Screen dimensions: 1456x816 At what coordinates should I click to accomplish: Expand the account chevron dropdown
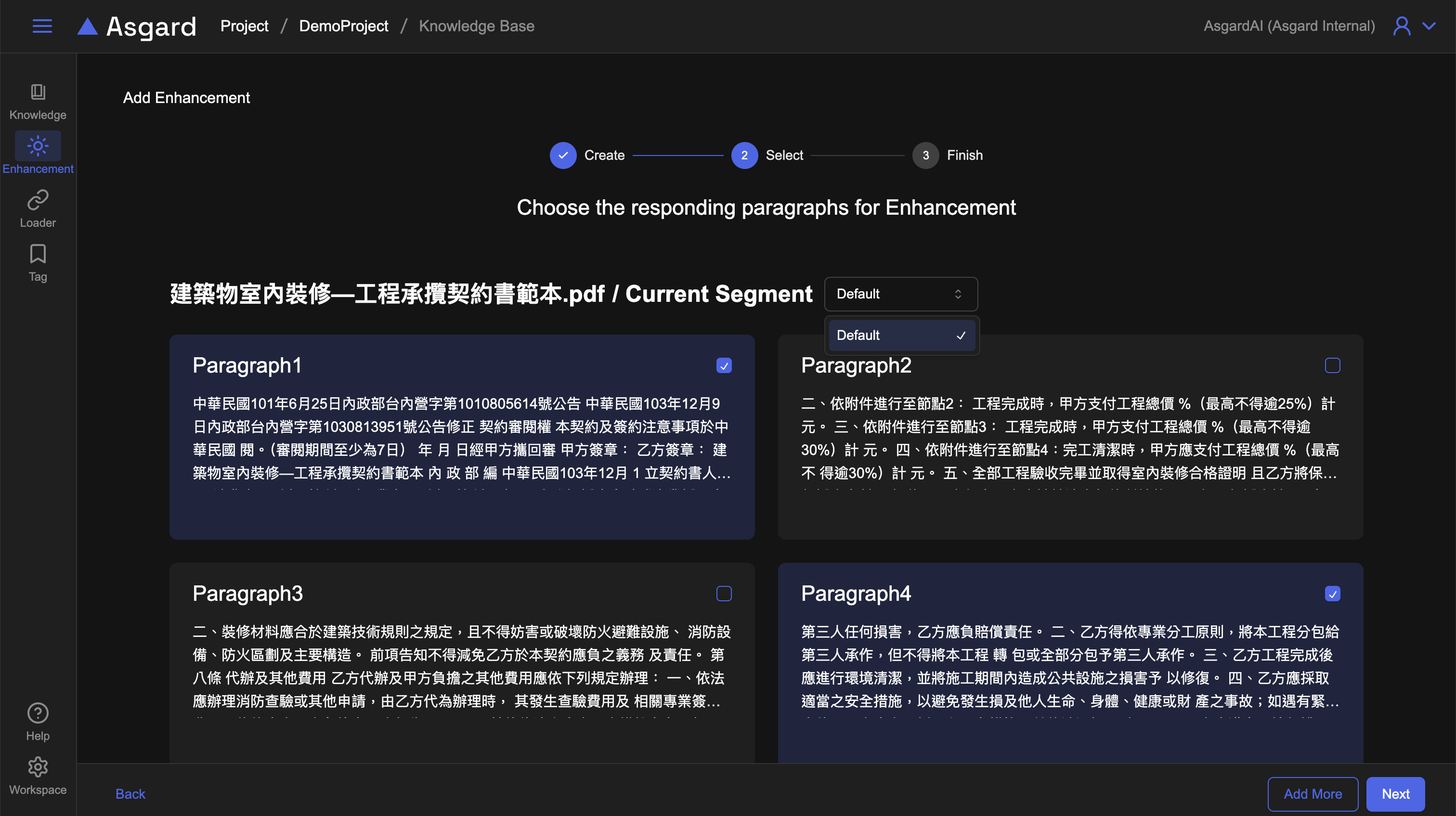[x=1429, y=26]
